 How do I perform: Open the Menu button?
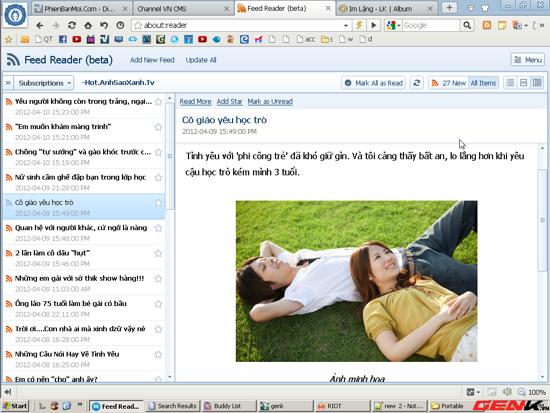pyautogui.click(x=528, y=60)
